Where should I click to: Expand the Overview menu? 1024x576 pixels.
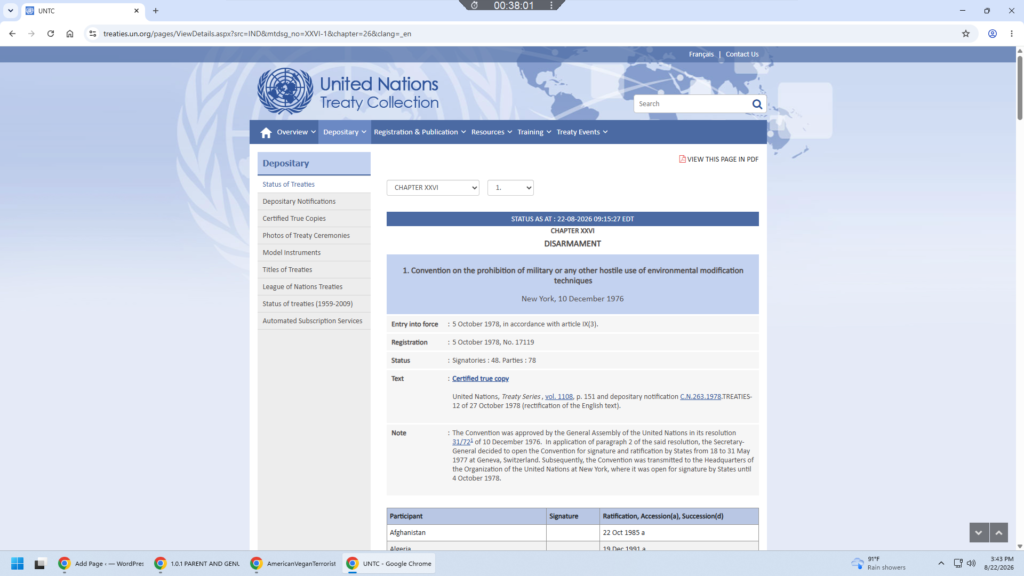pos(296,132)
